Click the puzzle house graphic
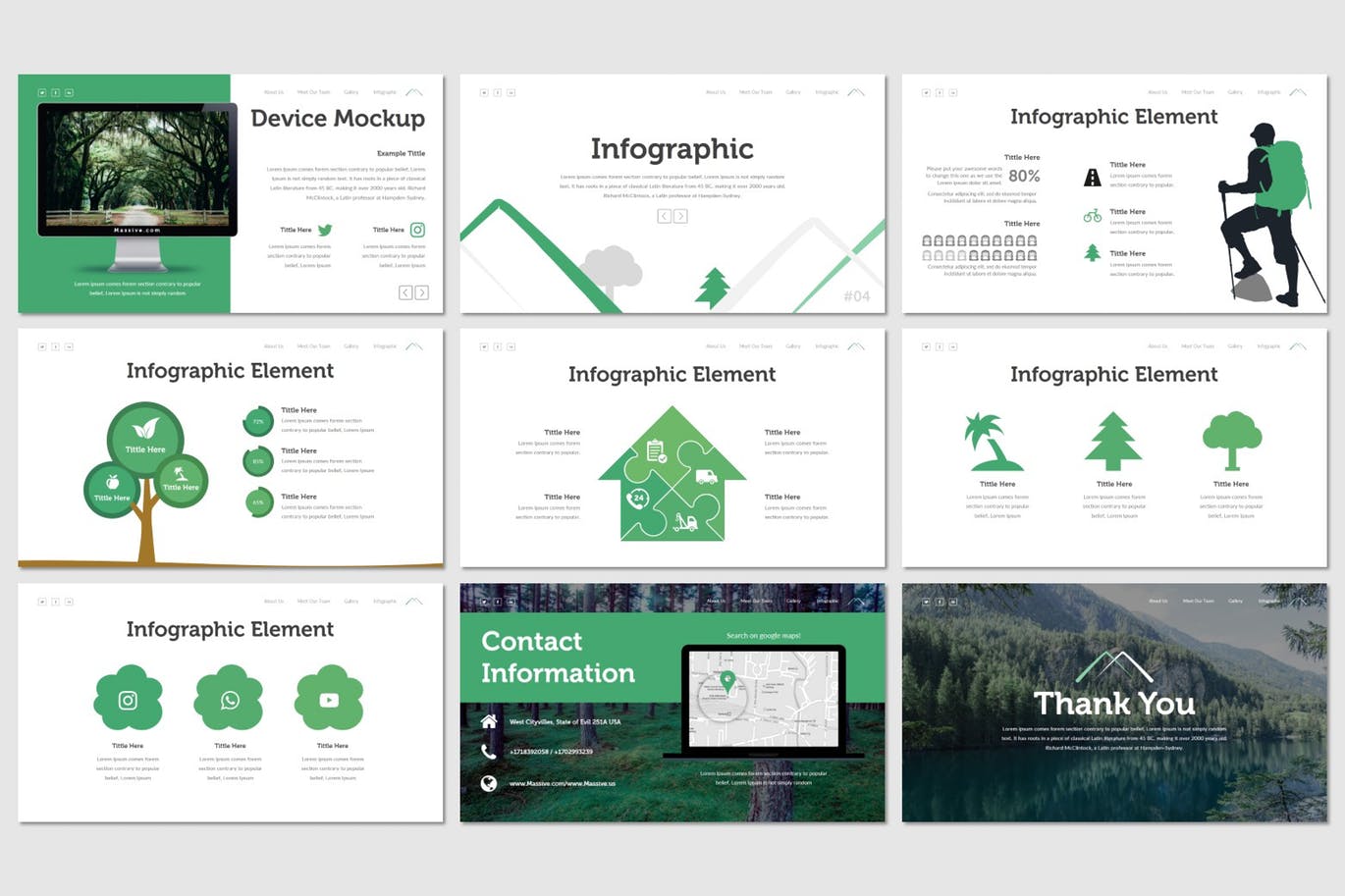The width and height of the screenshot is (1345, 896). coord(672,477)
